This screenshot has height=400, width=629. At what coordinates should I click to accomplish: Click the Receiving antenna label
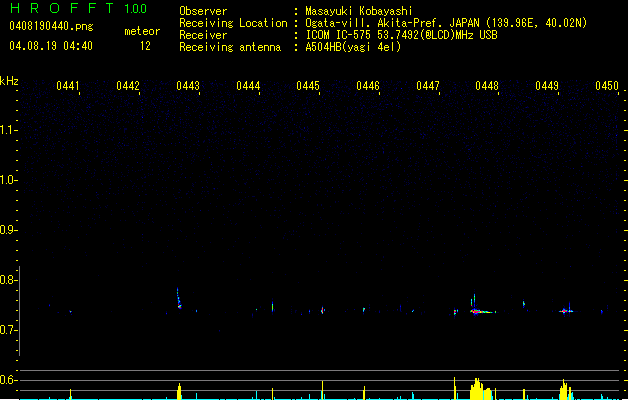[x=230, y=47]
